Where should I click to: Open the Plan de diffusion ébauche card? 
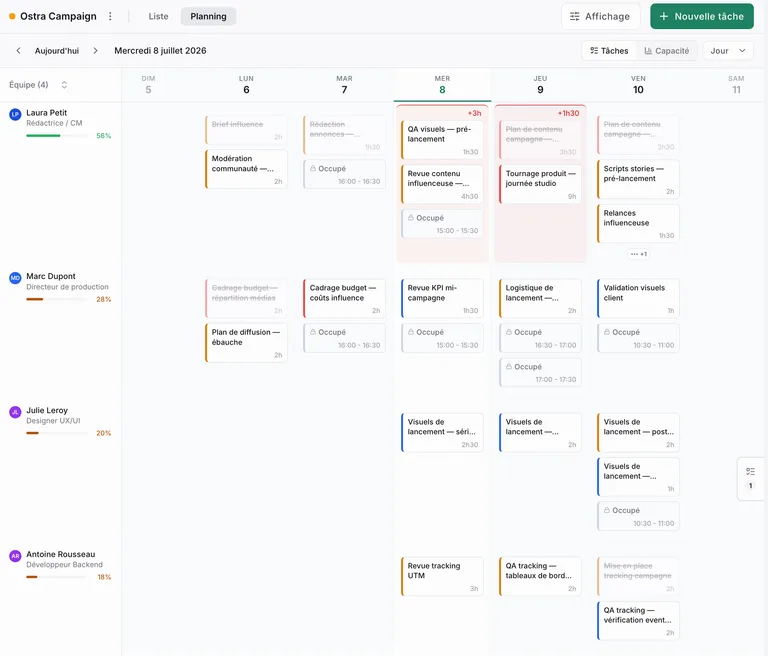tap(246, 342)
